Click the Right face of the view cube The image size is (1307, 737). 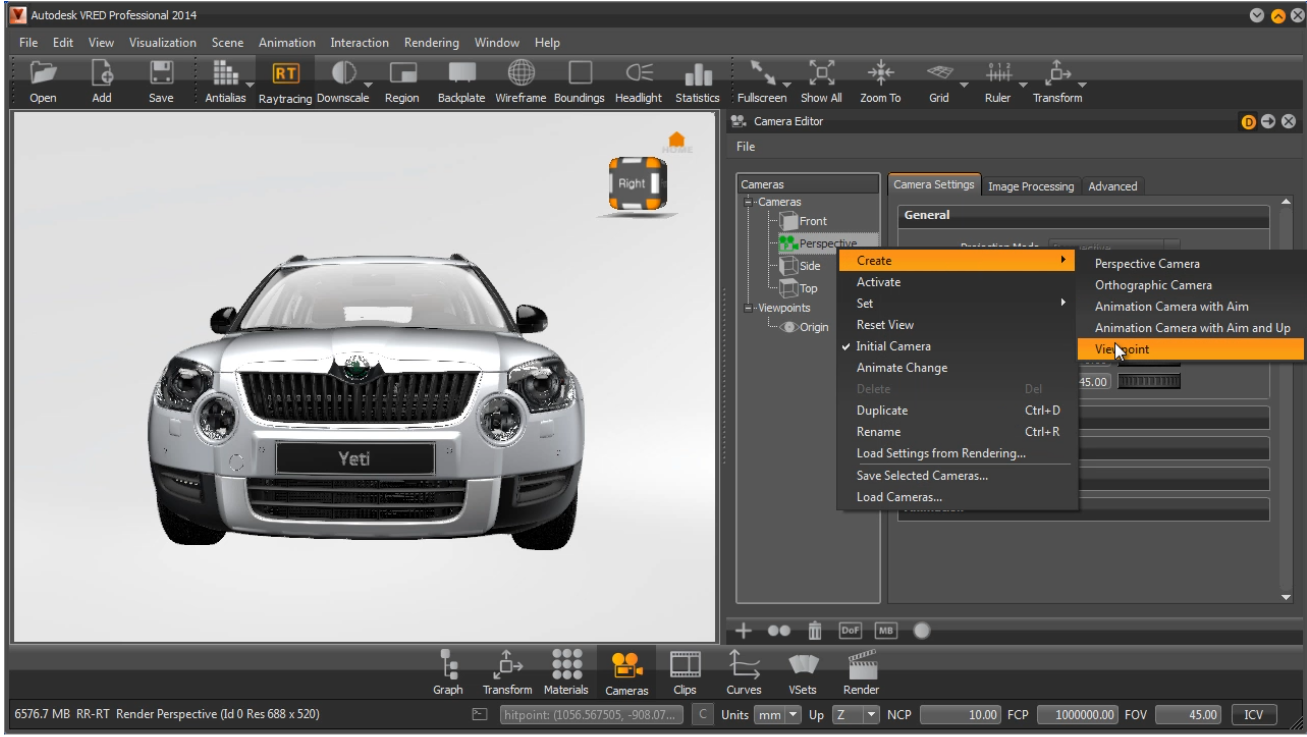[x=633, y=183]
